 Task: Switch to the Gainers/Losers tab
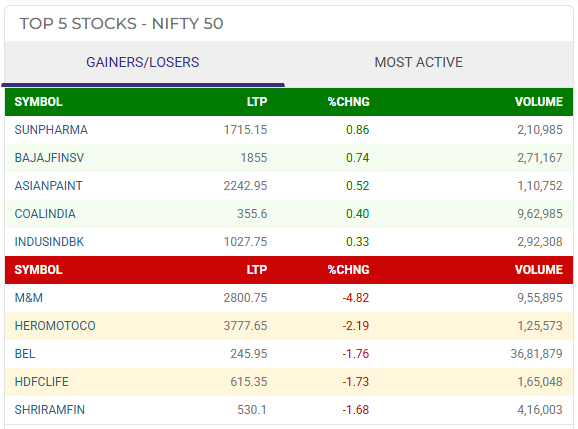pyautogui.click(x=143, y=62)
